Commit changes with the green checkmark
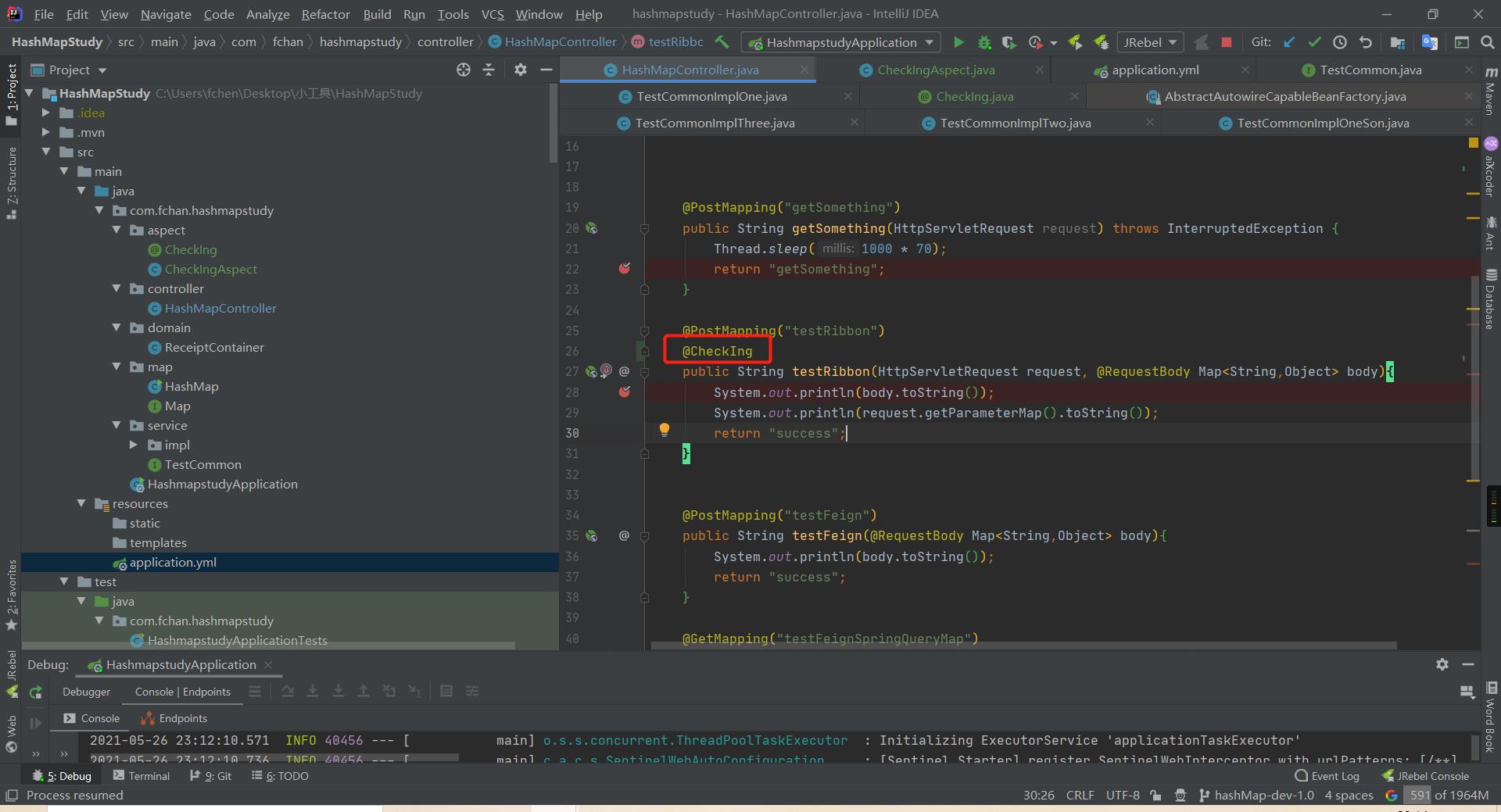 coord(1314,42)
